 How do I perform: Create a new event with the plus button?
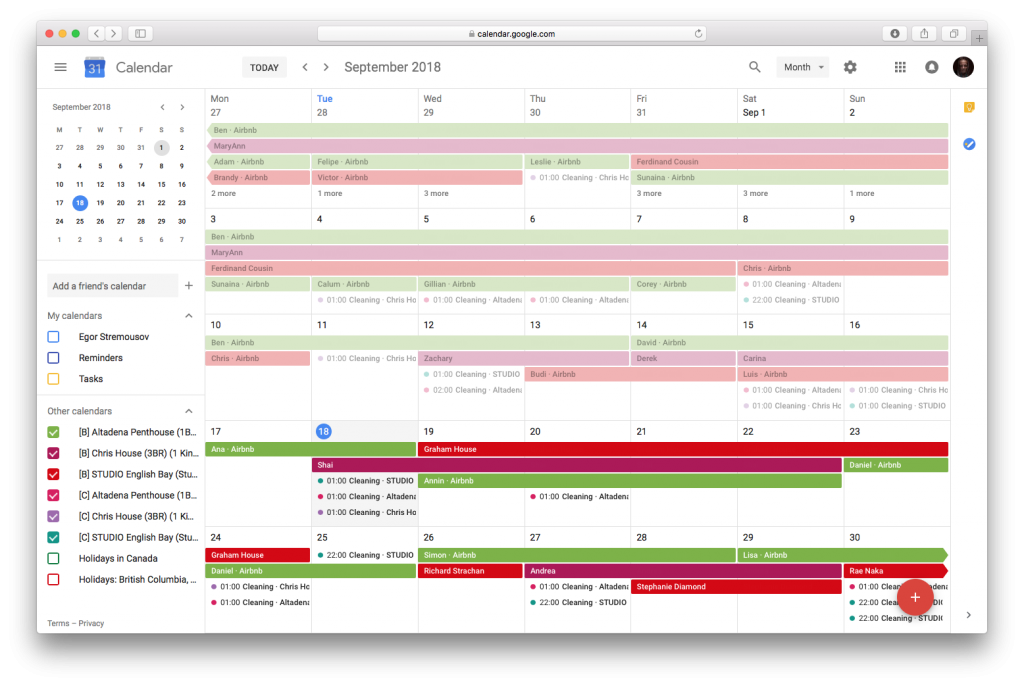(x=915, y=597)
